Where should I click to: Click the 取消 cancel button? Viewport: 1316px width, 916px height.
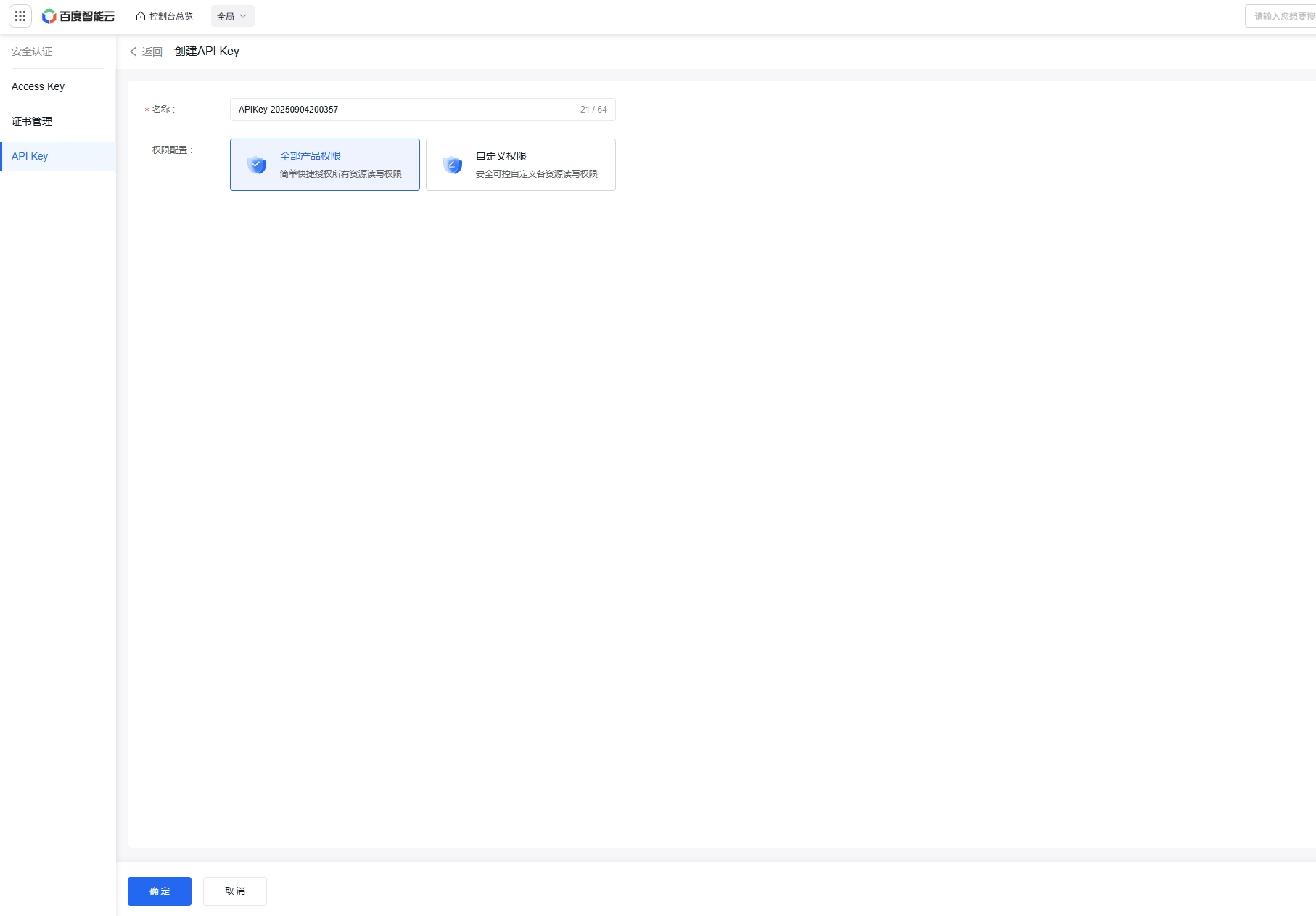click(235, 891)
